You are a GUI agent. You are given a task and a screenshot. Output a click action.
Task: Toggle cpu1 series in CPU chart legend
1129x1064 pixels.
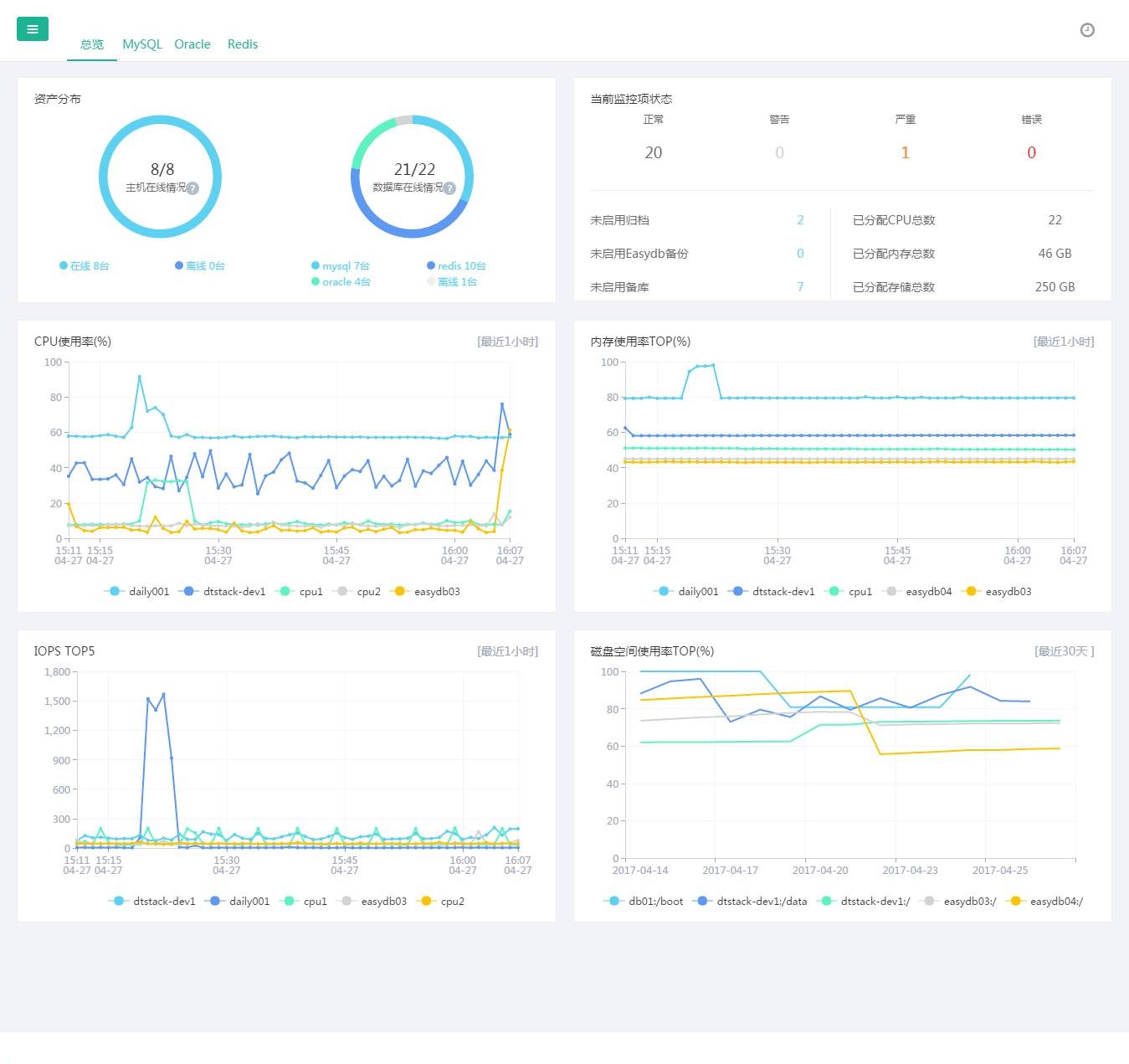tap(299, 592)
